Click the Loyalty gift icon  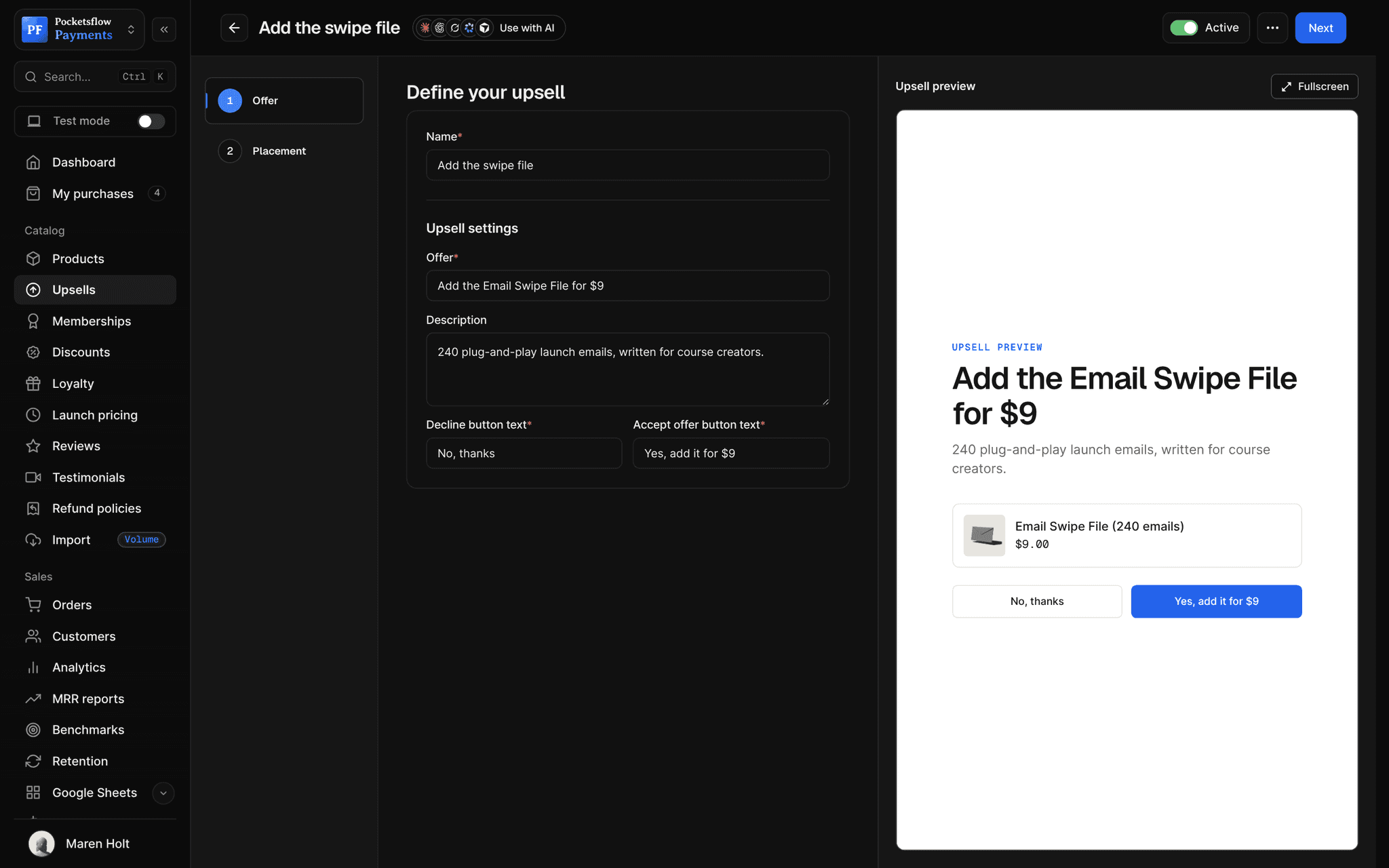tap(33, 383)
